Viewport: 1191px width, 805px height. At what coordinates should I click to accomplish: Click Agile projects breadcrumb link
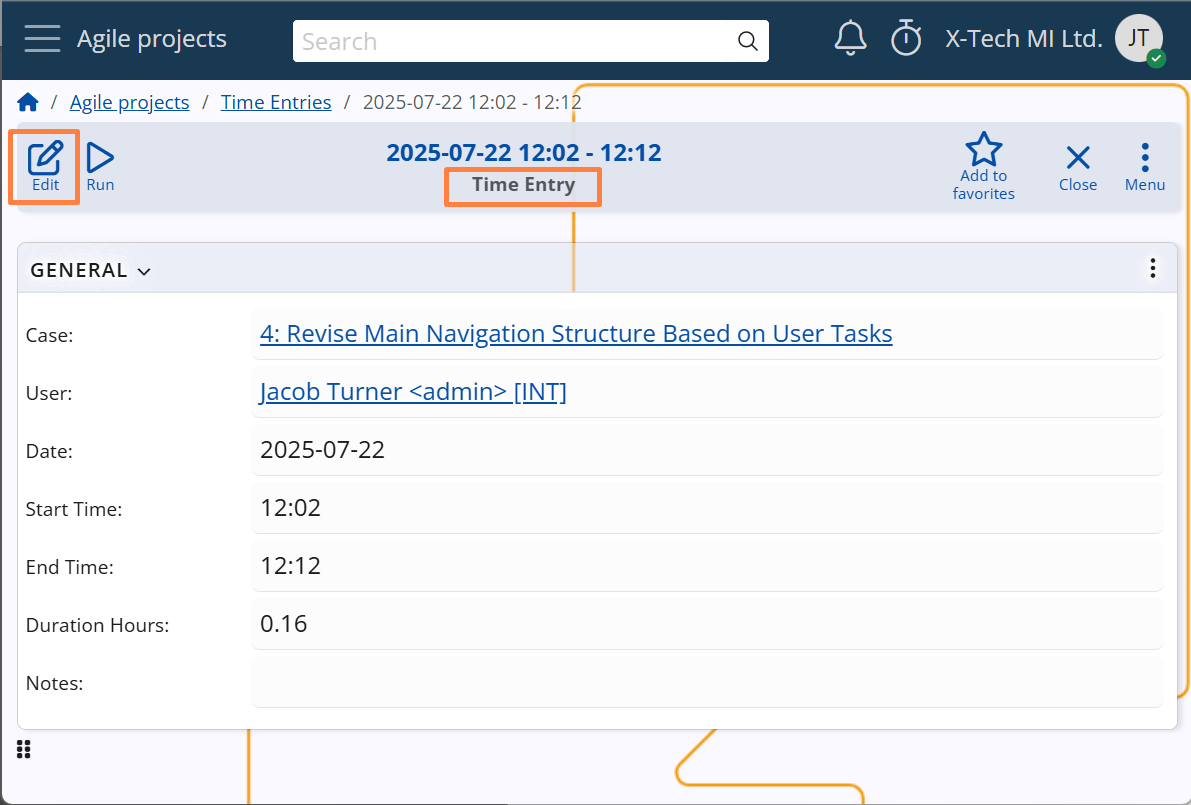pos(129,102)
